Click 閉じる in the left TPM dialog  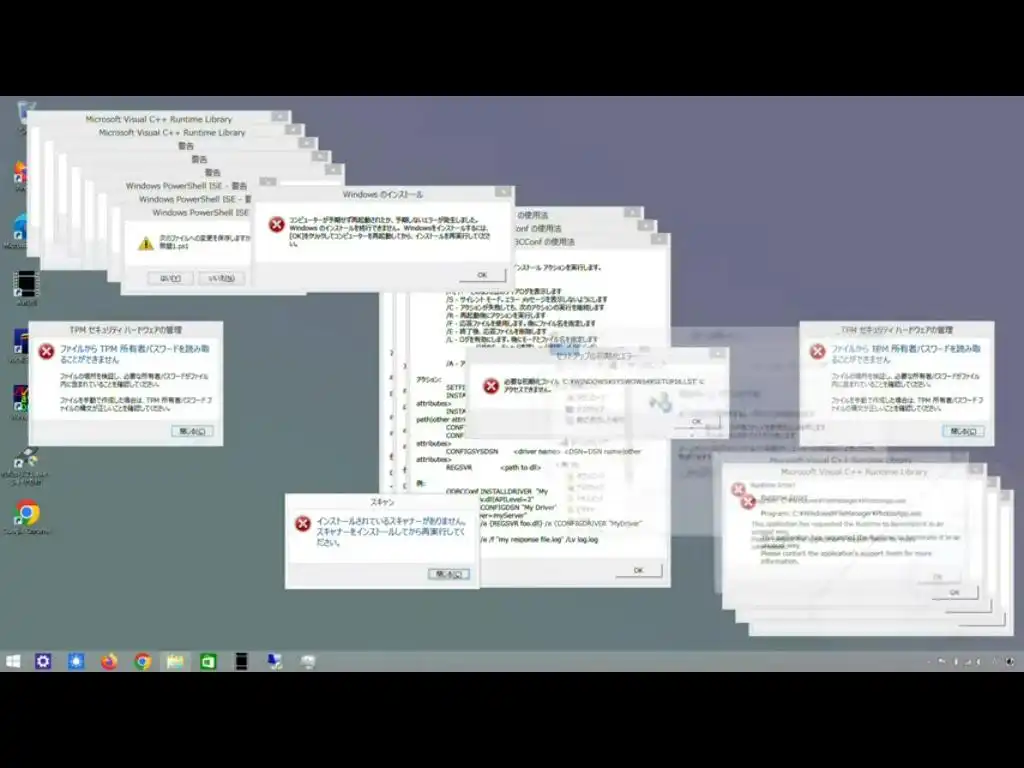(192, 431)
